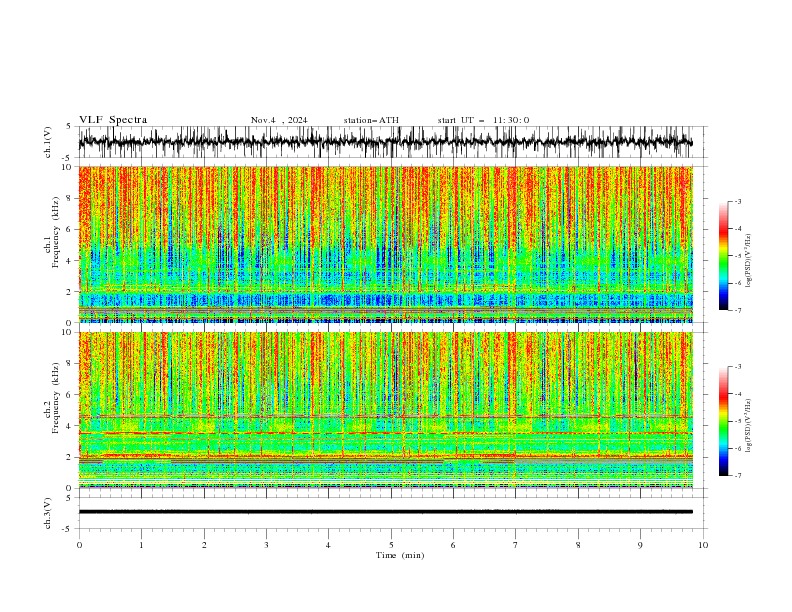This screenshot has height=612, width=792.
Task: Click time axis tick label '0'
Action: [x=79, y=545]
